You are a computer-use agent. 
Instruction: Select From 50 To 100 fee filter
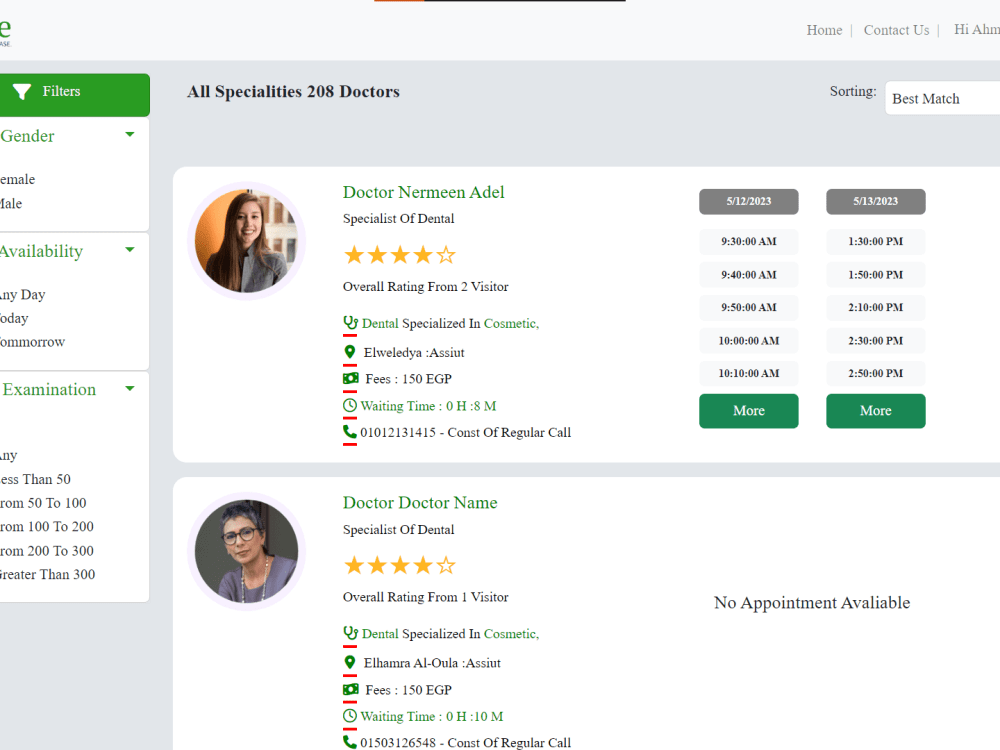tap(43, 503)
